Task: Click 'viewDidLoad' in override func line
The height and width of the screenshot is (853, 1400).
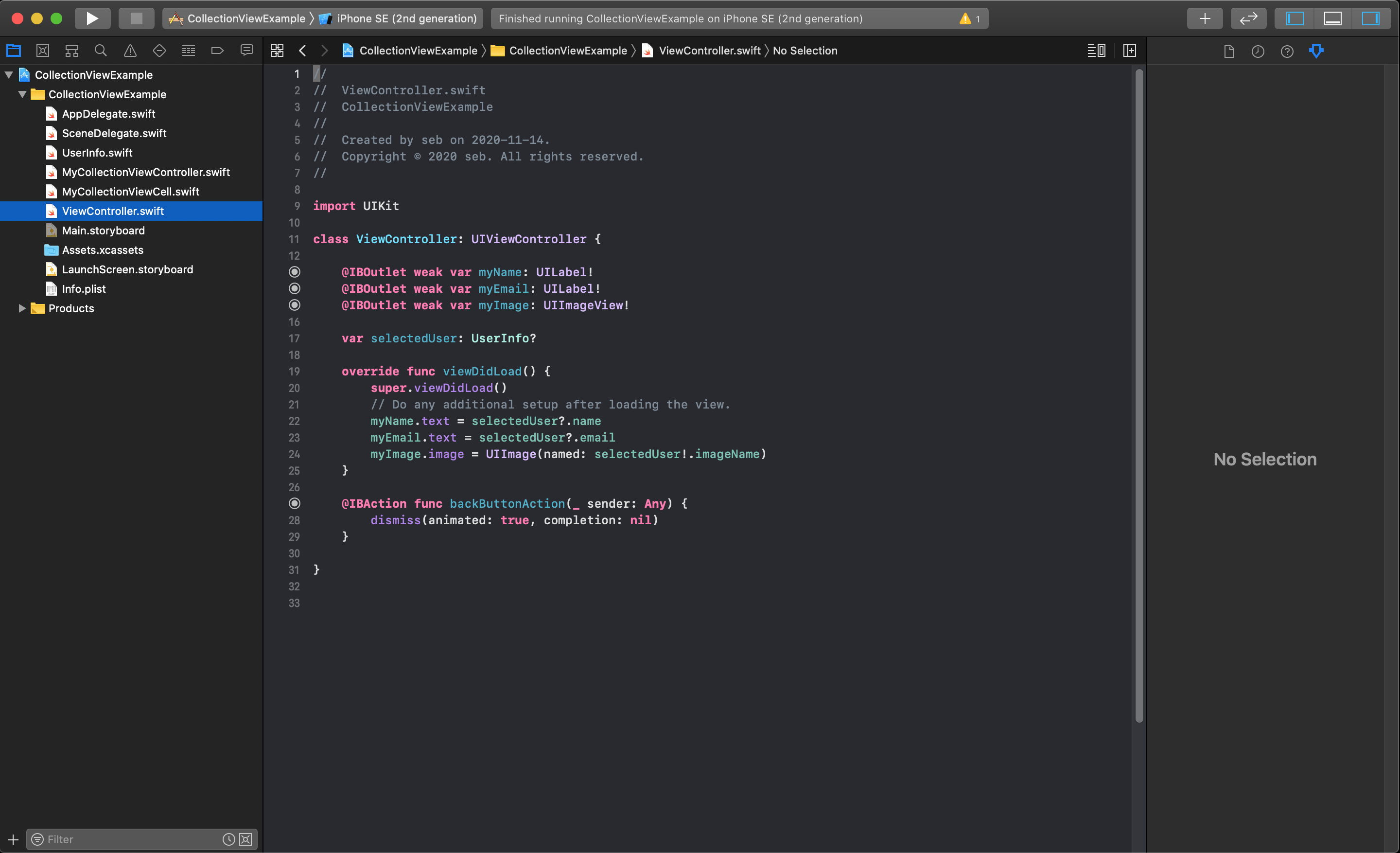Action: pos(482,371)
